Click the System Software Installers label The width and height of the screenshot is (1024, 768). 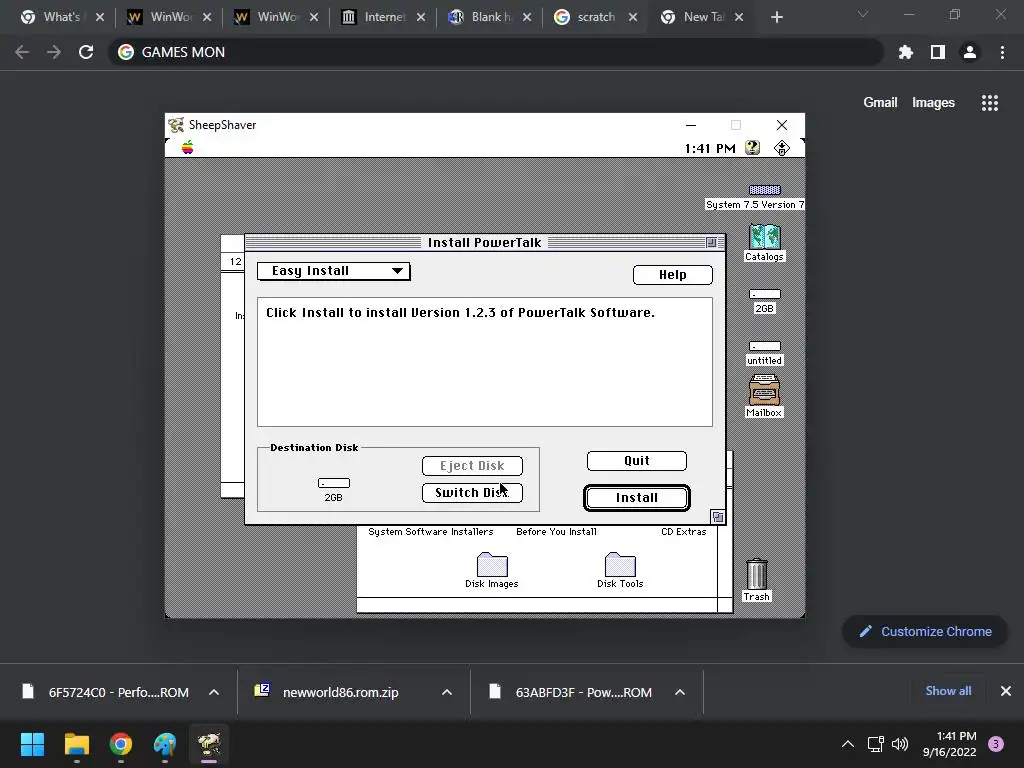[x=430, y=532]
